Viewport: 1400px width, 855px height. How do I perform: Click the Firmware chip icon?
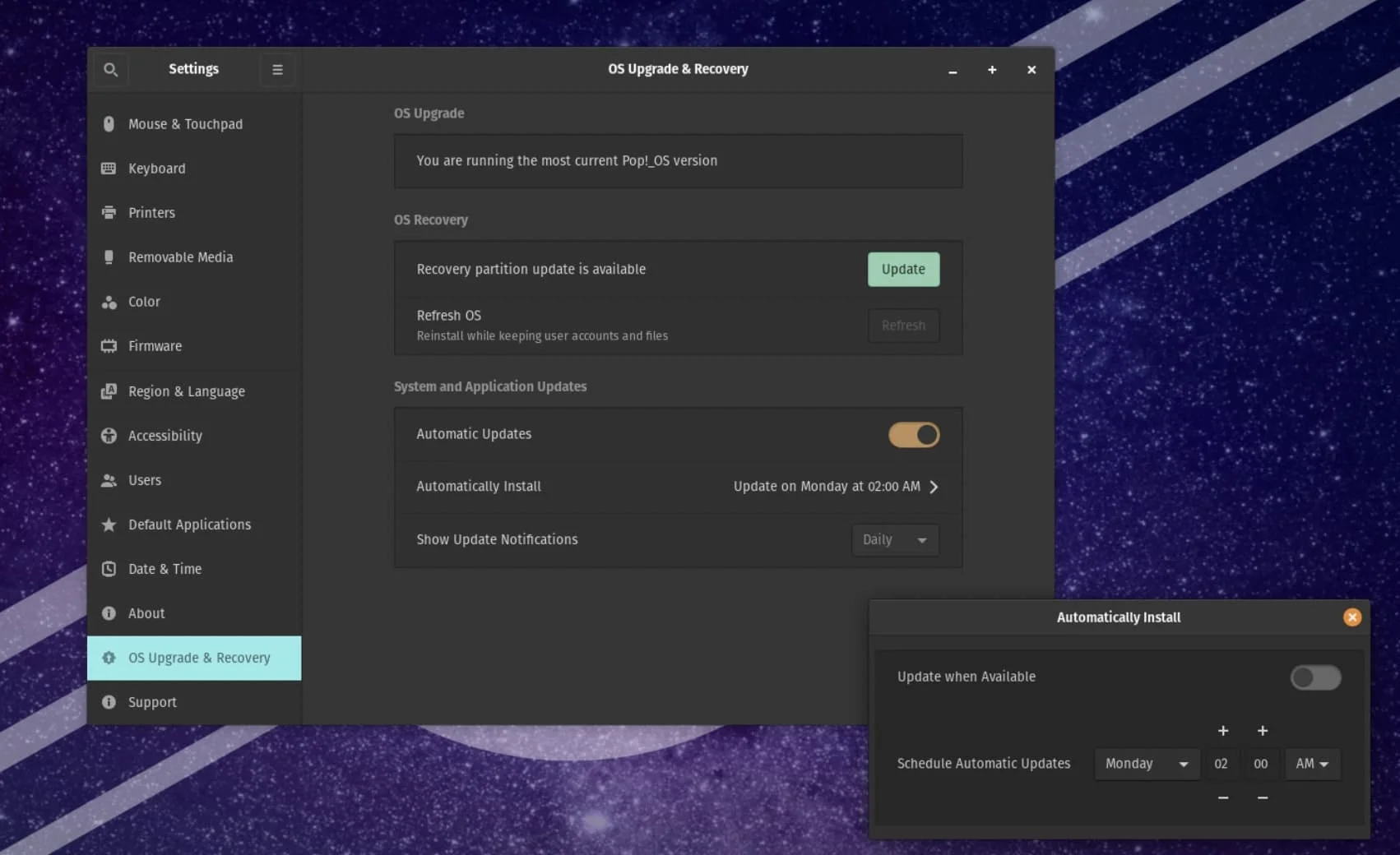point(109,346)
